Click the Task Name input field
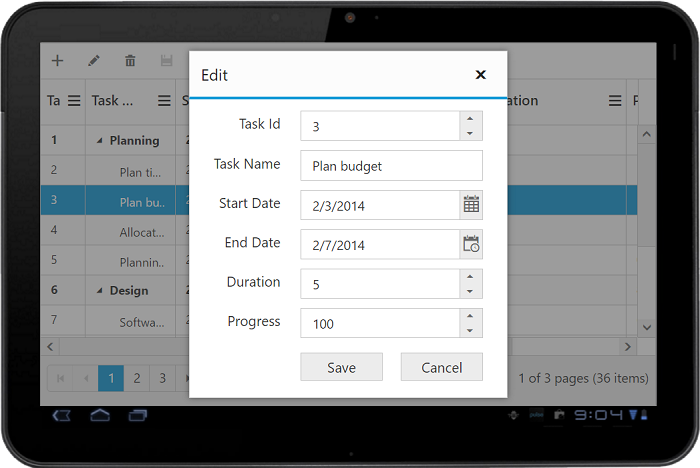 pyautogui.click(x=390, y=166)
